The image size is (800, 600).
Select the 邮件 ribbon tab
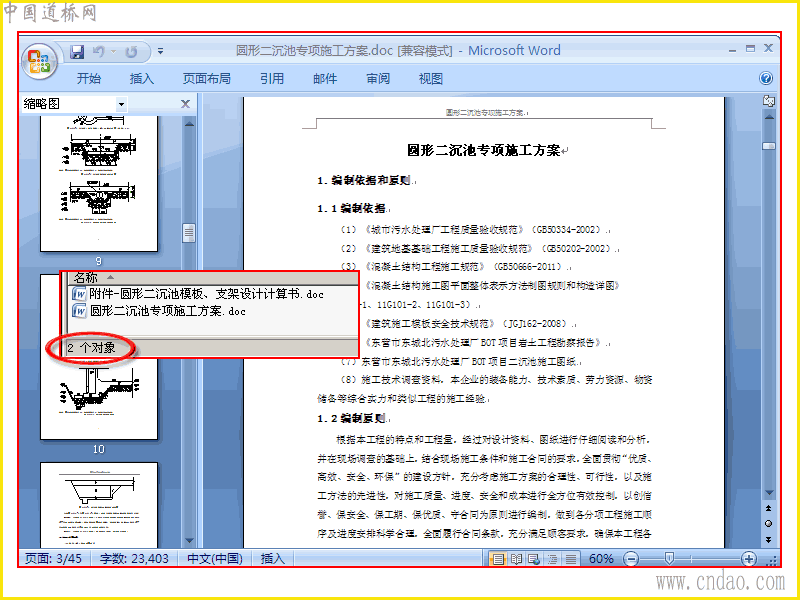[325, 79]
